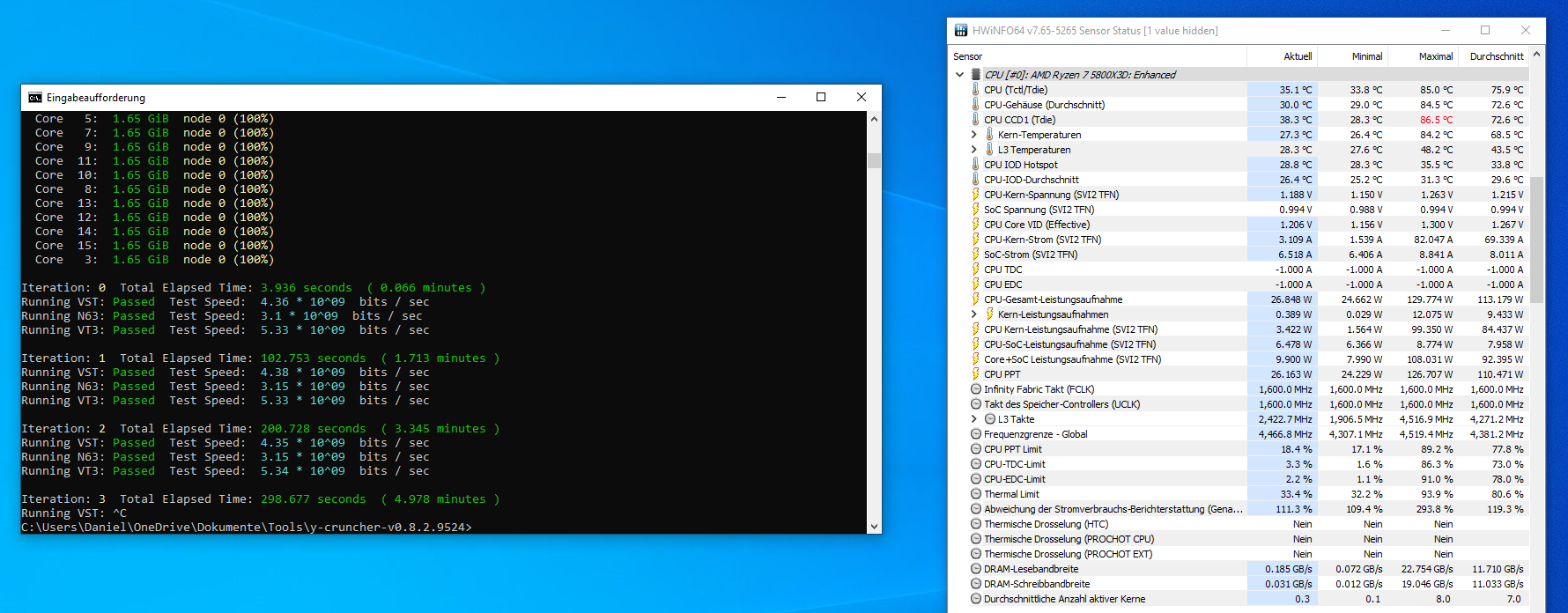
Task: Click the Eingabeaufforderung console icon in title bar
Action: [x=35, y=98]
